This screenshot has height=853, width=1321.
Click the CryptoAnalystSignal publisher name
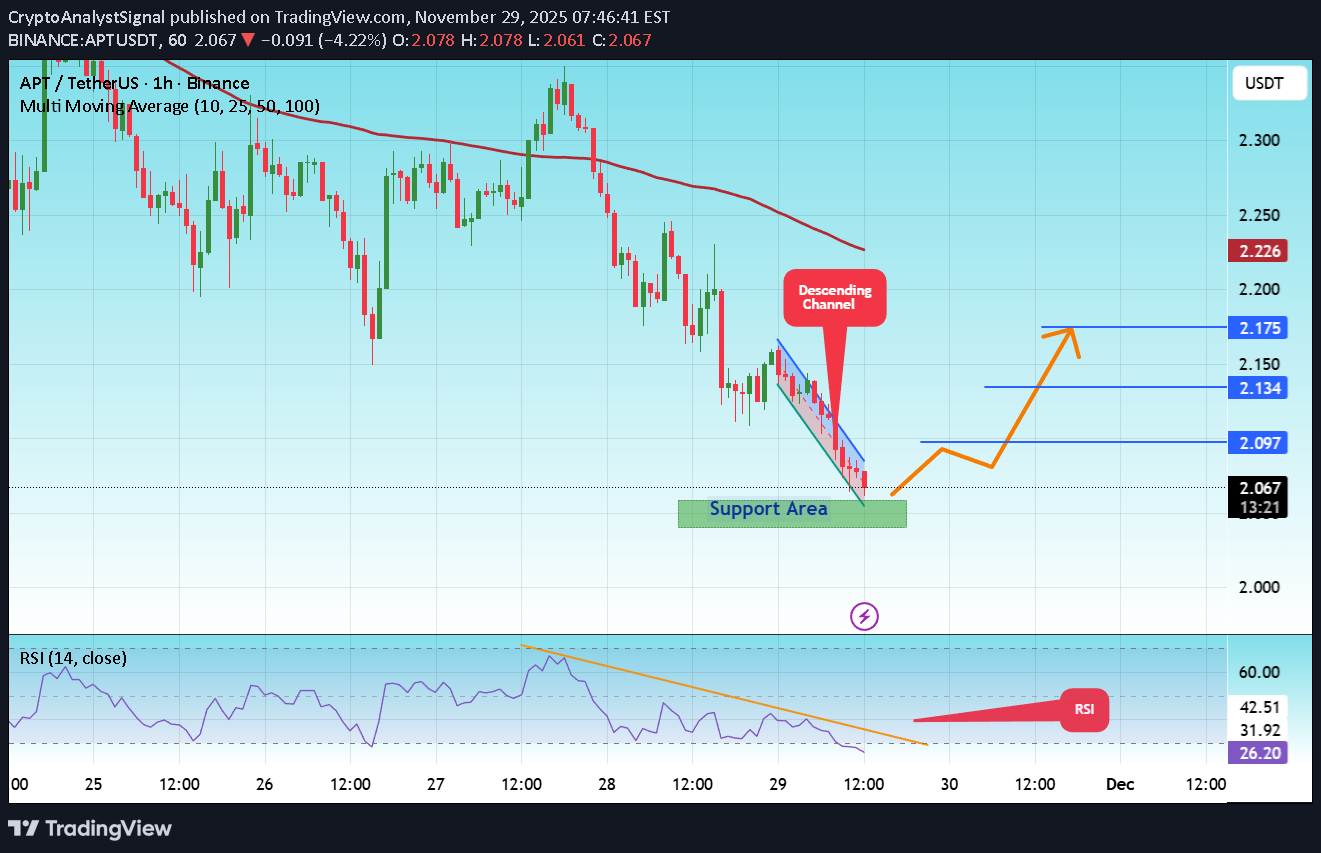(x=85, y=17)
